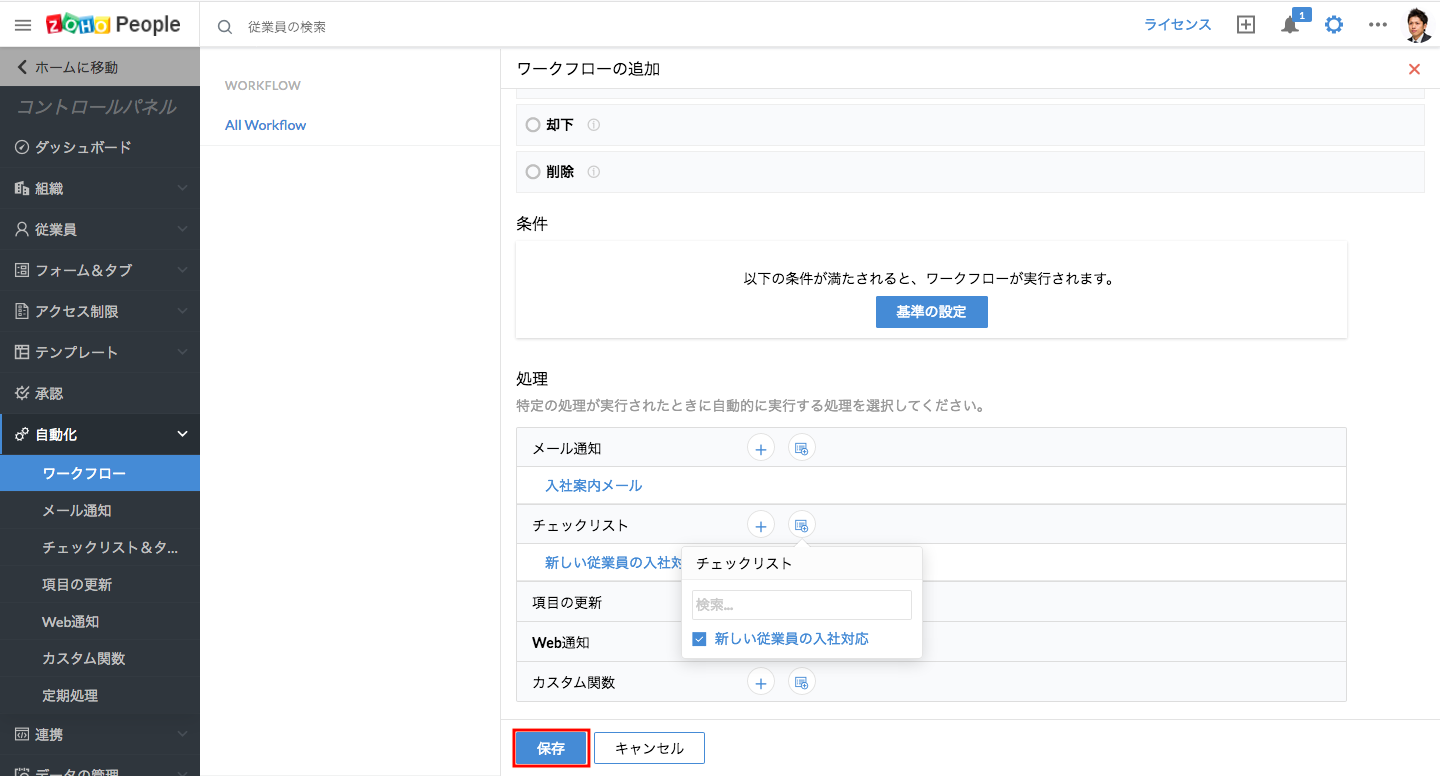
Task: Click the 入社案内メール link
Action: [593, 486]
